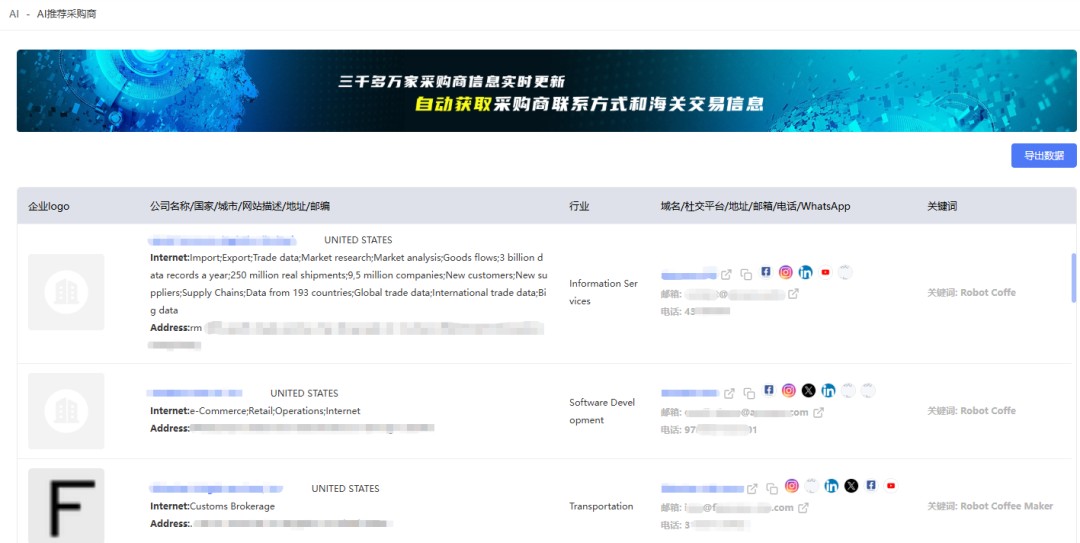Image resolution: width=1080 pixels, height=543 pixels.
Task: Open blurred company name in Information Services row
Action: [222, 240]
